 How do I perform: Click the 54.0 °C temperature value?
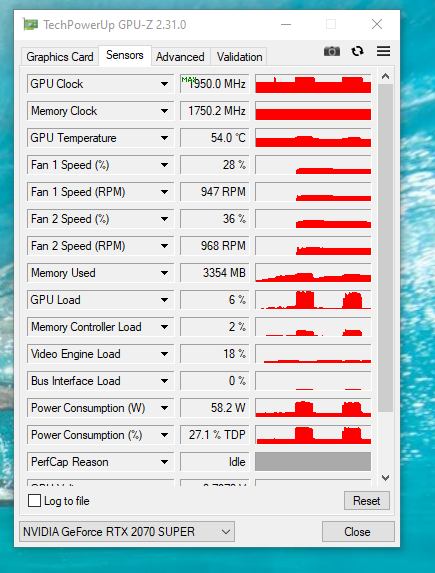click(215, 138)
